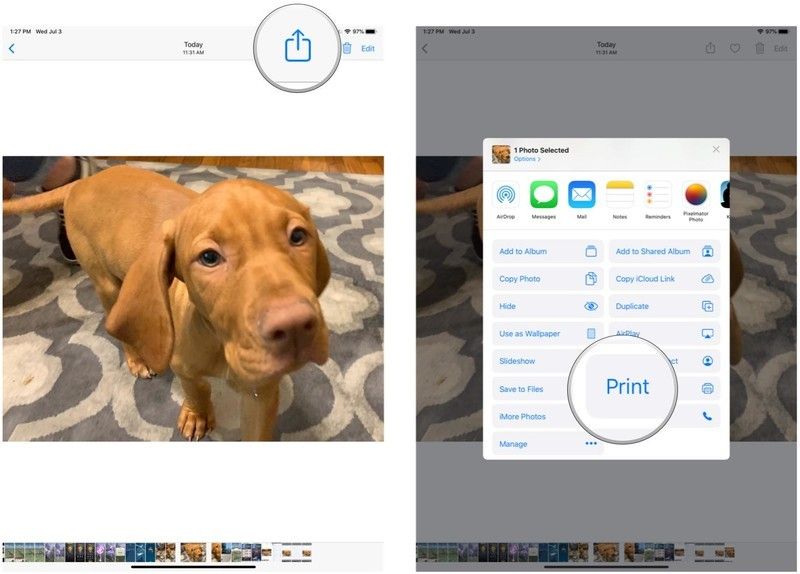
Task: Tap heart favorite icon in dimmed toolbar
Action: click(735, 48)
